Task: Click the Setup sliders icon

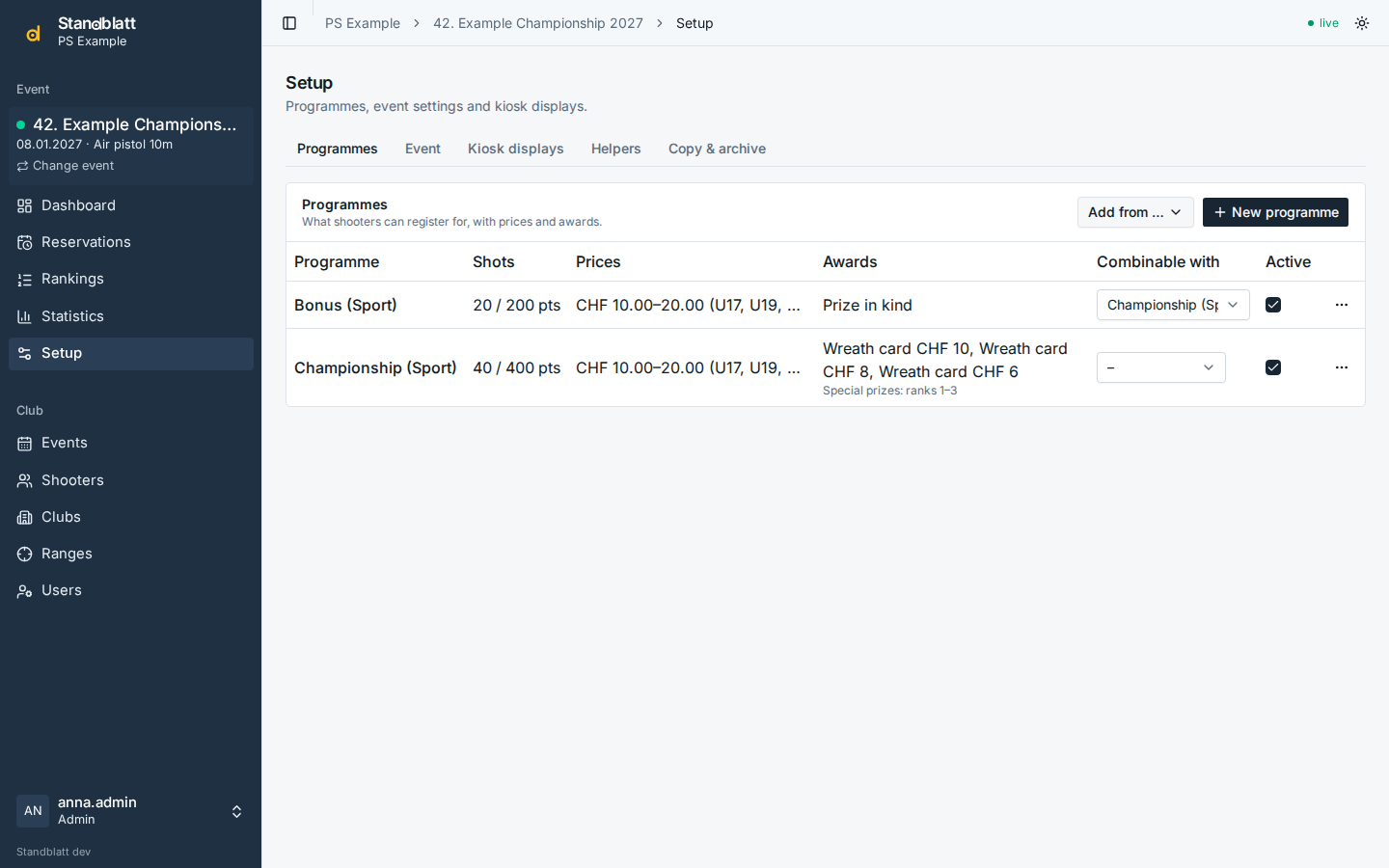Action: (25, 353)
